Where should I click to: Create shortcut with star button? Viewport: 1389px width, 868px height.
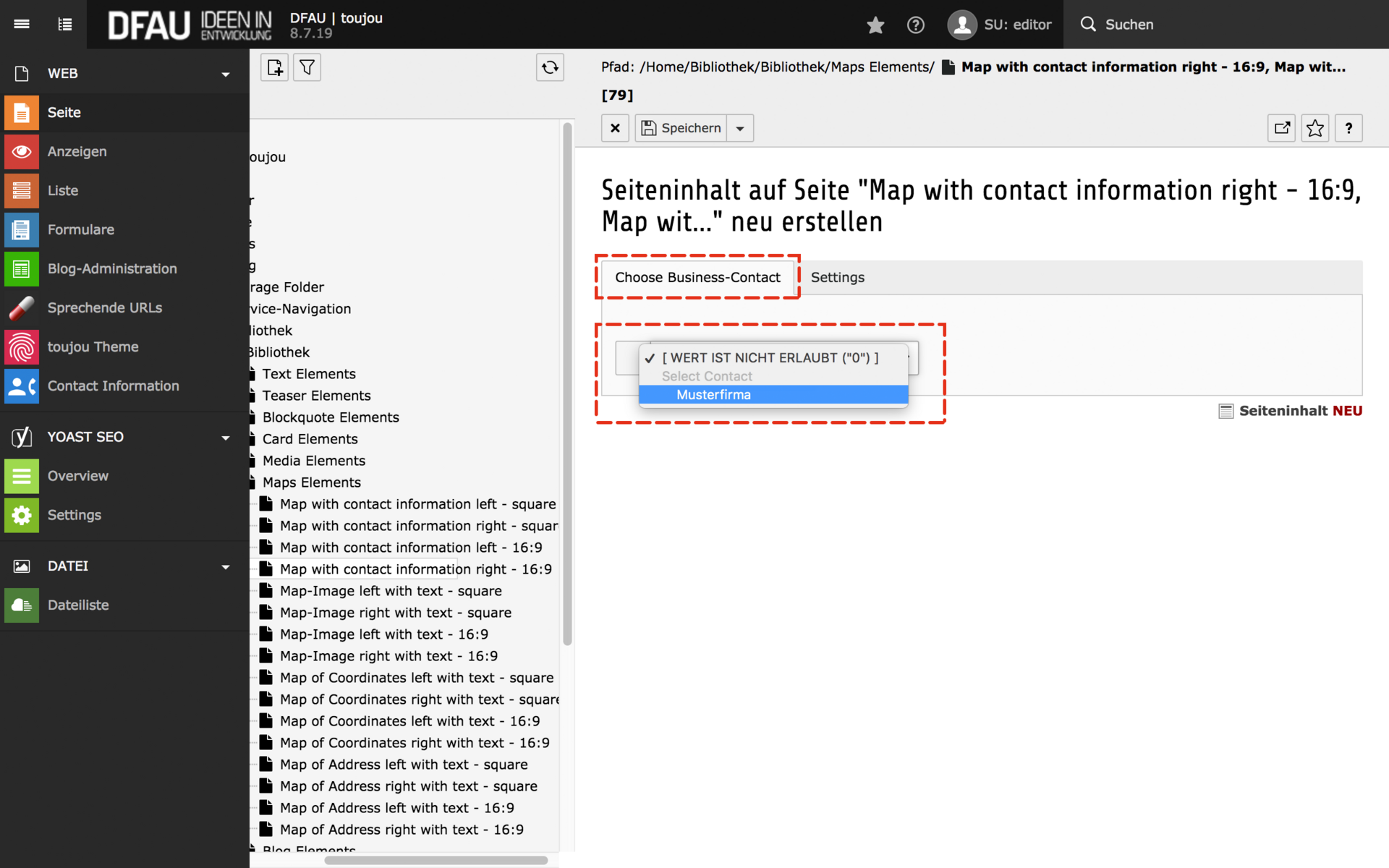point(1314,129)
